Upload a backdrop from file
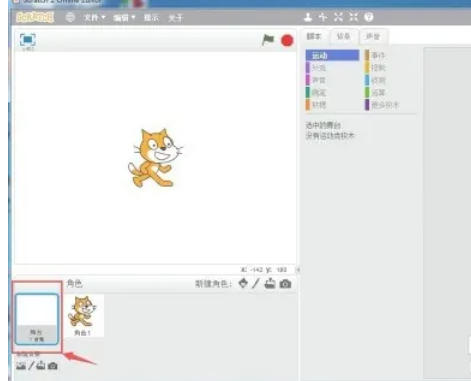This screenshot has width=471, height=381. coord(41,366)
